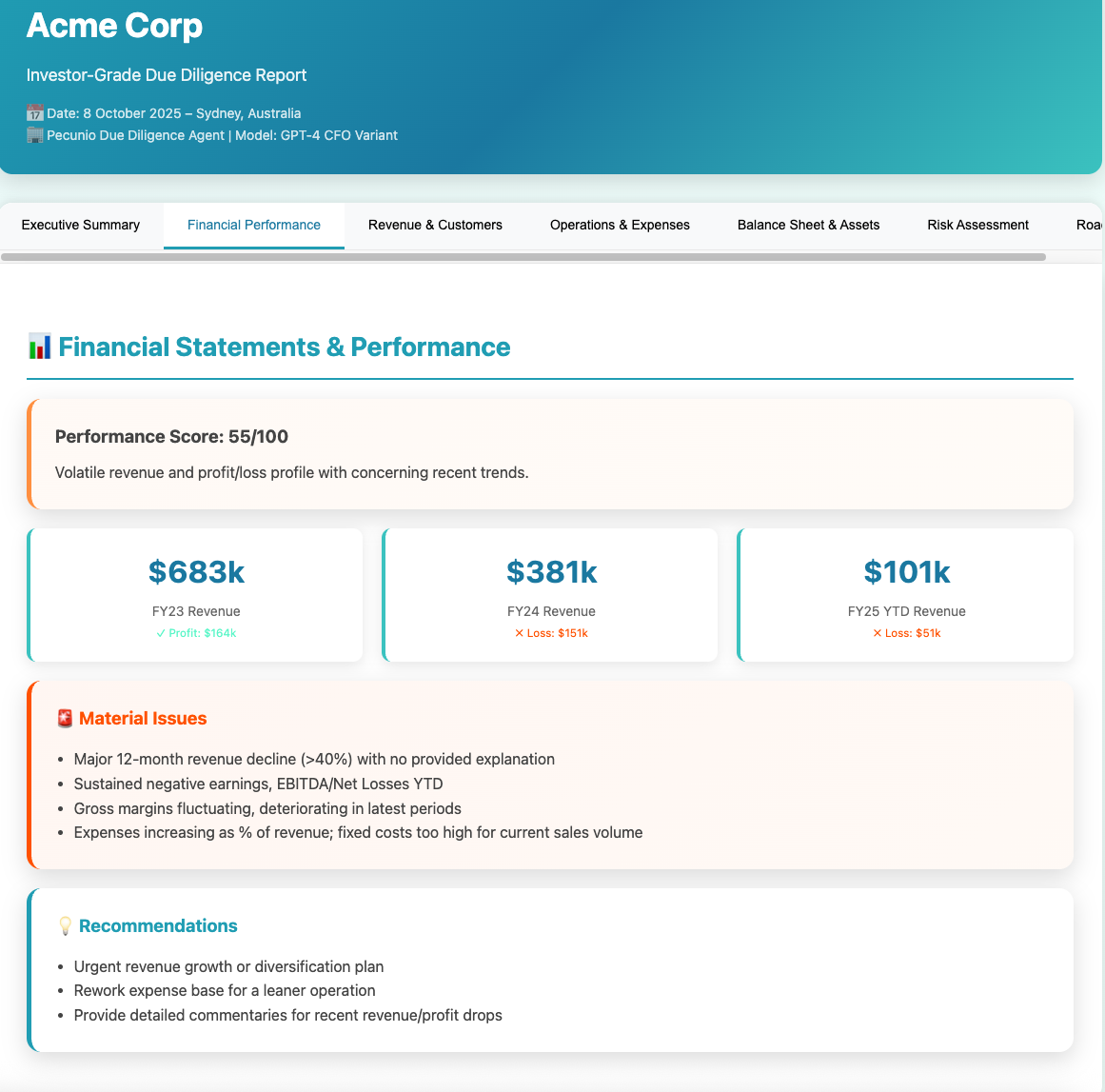
Task: View the Risk Assessment tab
Action: [977, 226]
